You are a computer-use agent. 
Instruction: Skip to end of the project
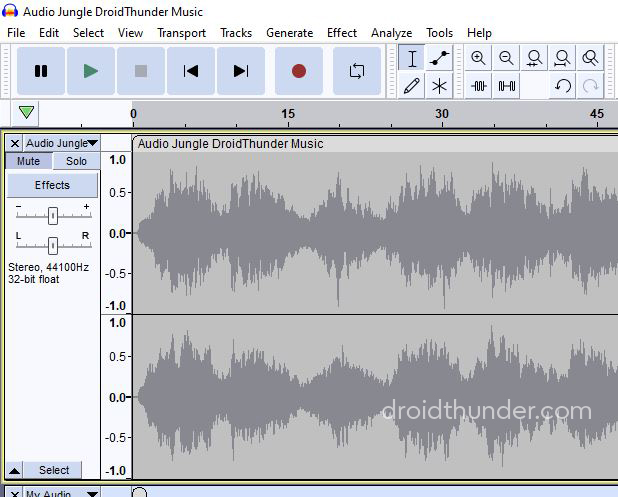coord(241,71)
